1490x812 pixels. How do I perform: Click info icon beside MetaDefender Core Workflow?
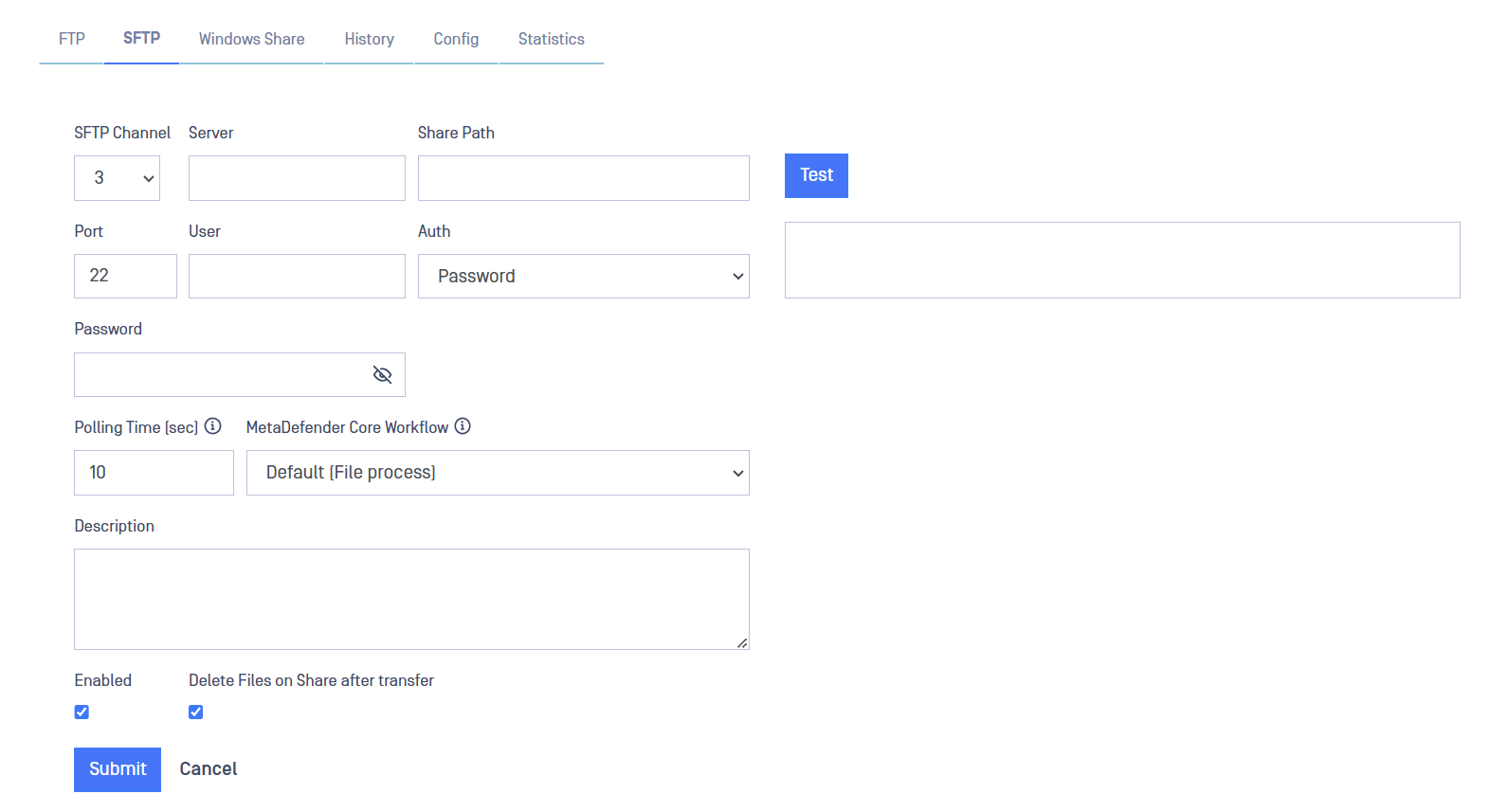pos(463,426)
